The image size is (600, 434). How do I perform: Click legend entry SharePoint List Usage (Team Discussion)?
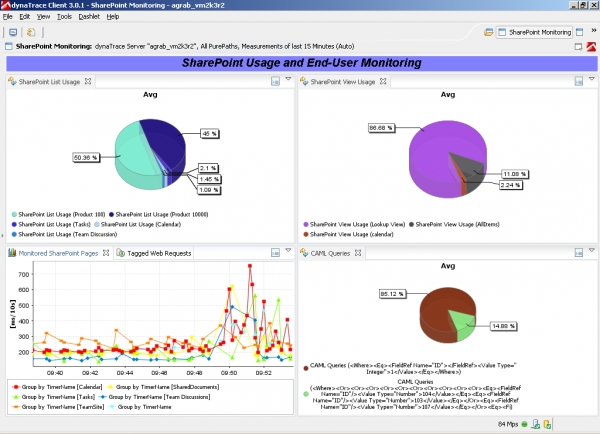click(x=64, y=234)
